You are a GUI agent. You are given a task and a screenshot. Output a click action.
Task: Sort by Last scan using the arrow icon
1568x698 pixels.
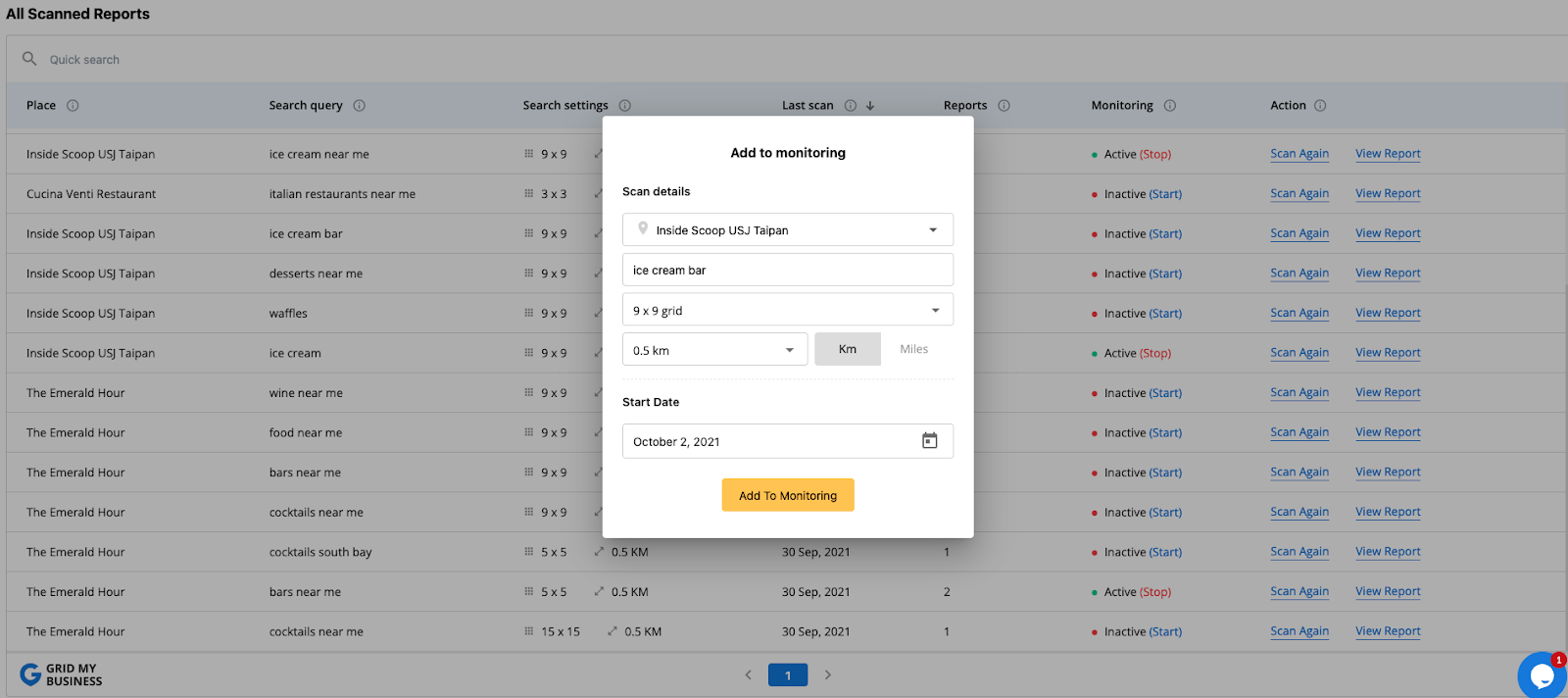click(870, 106)
